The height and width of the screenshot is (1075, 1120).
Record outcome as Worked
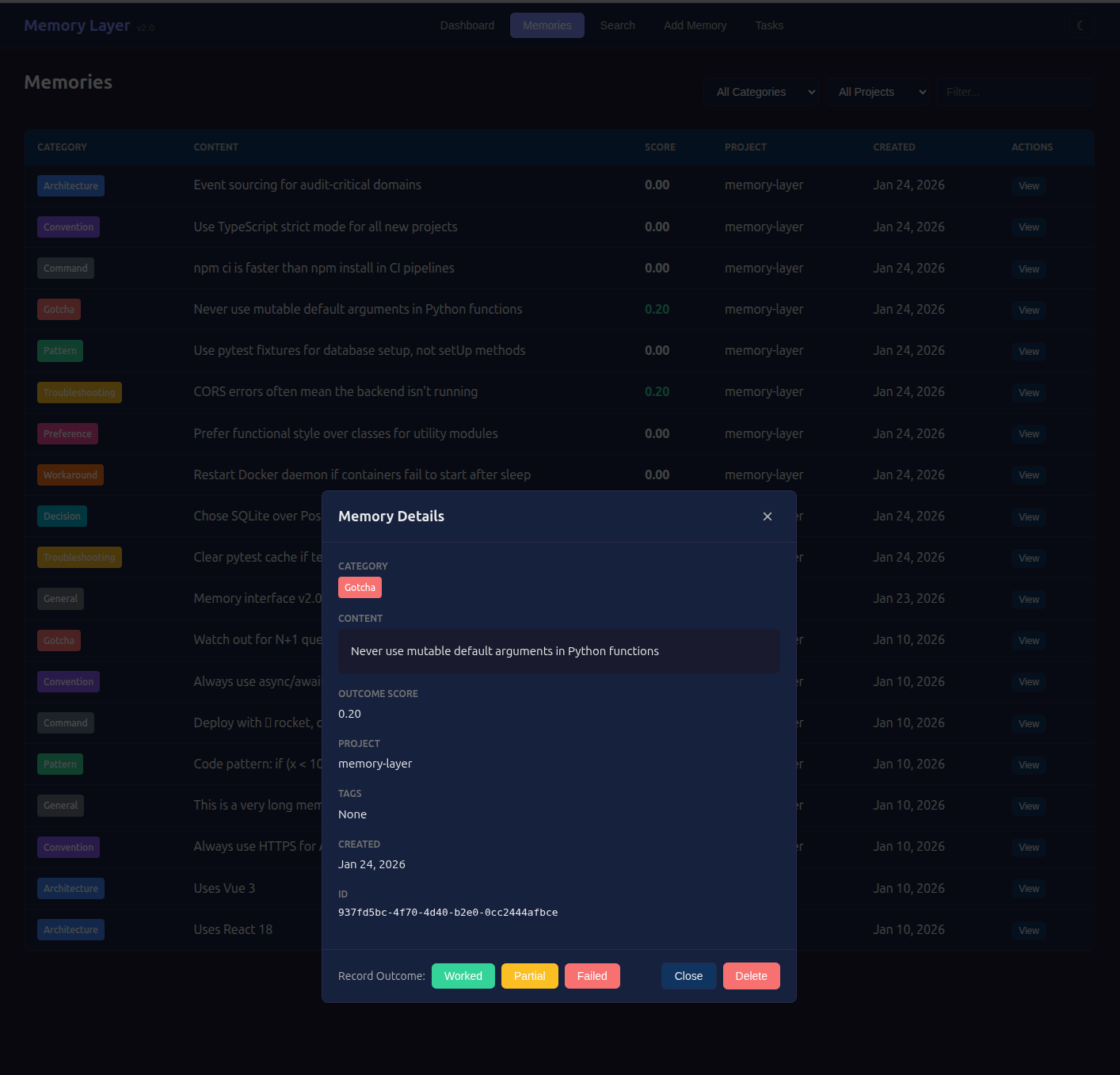[463, 976]
